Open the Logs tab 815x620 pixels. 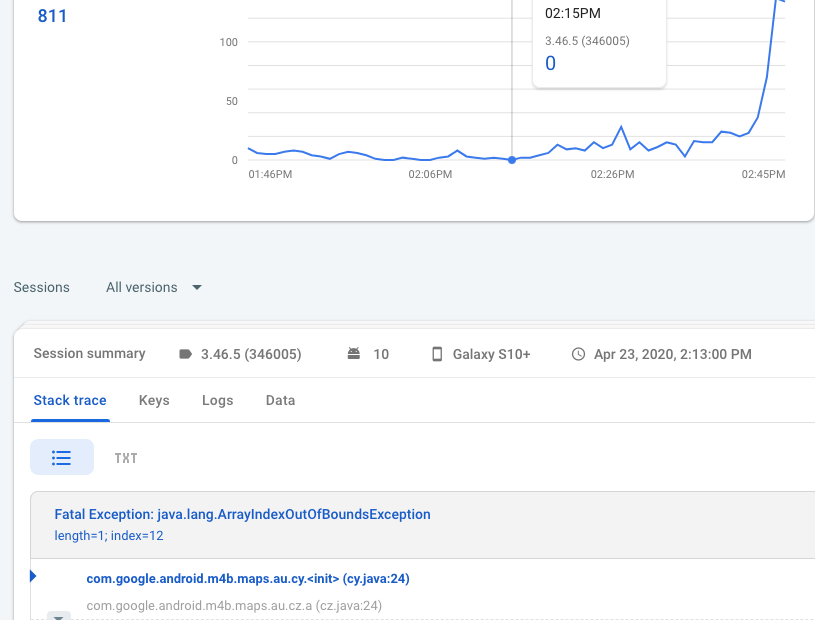pos(217,400)
